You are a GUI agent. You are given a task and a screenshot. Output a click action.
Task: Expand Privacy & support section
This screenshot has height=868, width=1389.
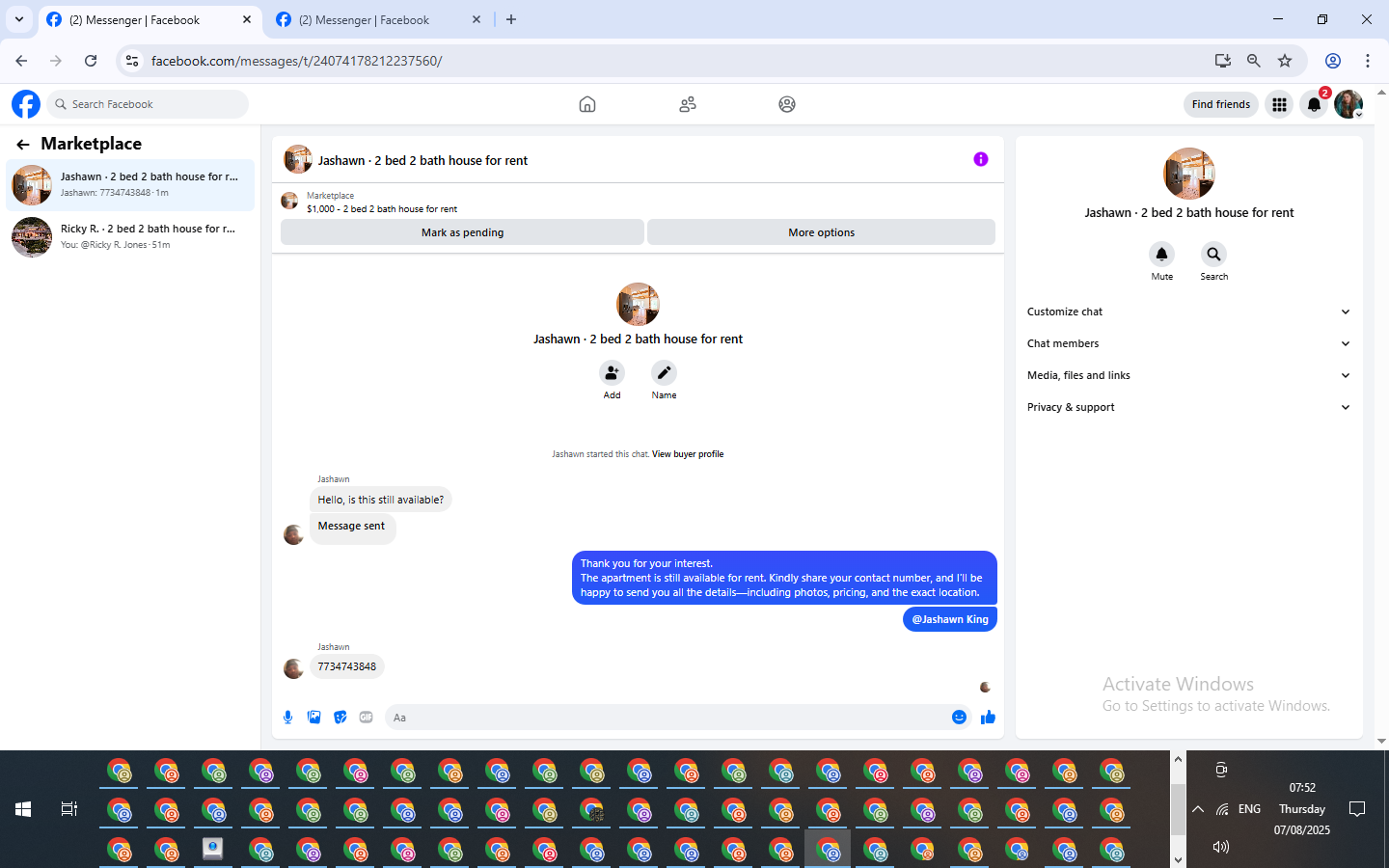click(1189, 407)
